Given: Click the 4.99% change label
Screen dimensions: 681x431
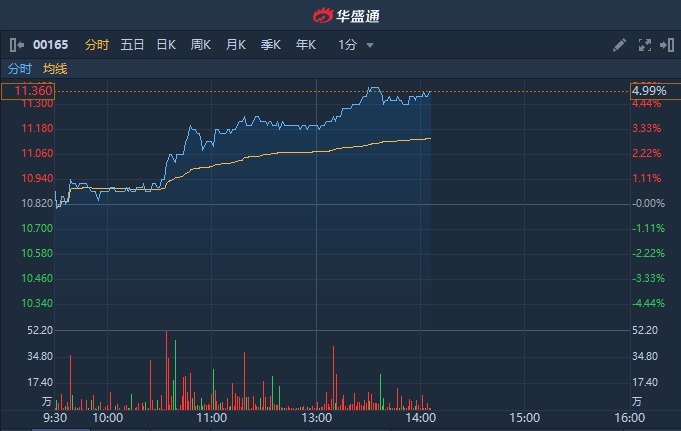Looking at the screenshot, I should (x=649, y=91).
